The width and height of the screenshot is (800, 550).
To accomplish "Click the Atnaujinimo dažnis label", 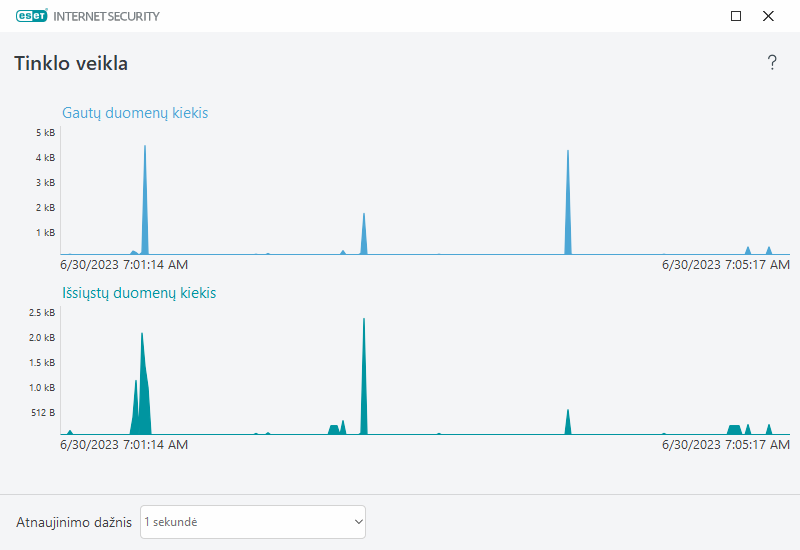I will coord(74,522).
